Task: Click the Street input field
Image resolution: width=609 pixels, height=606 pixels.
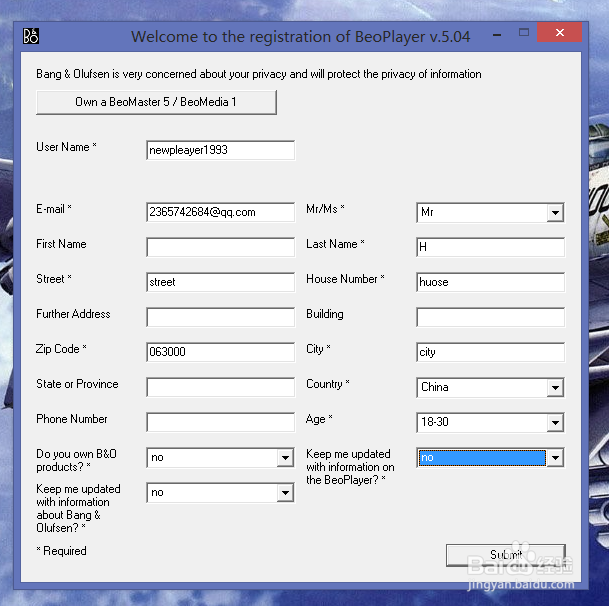Action: tap(221, 282)
